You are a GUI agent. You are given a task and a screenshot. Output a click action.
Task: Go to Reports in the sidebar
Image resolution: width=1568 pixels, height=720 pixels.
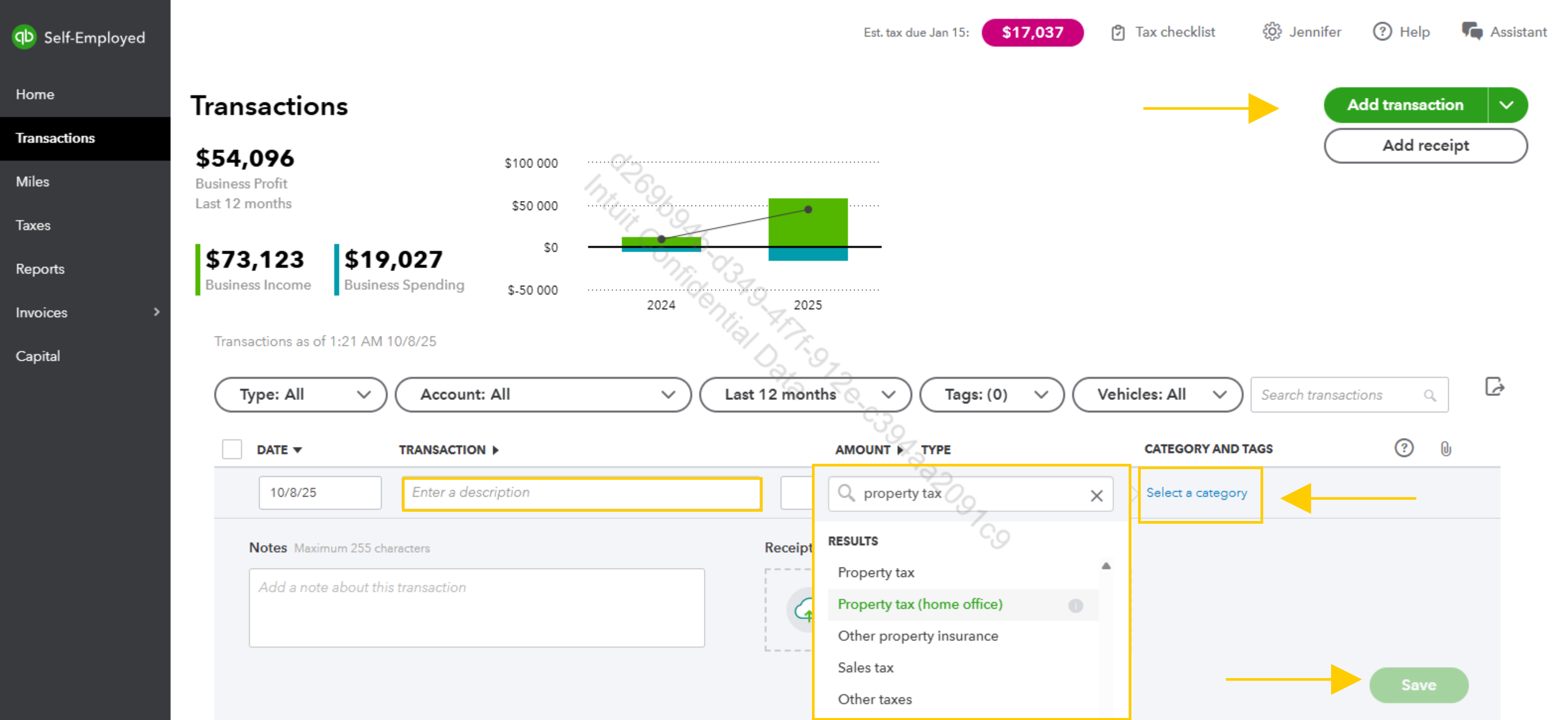pos(40,269)
